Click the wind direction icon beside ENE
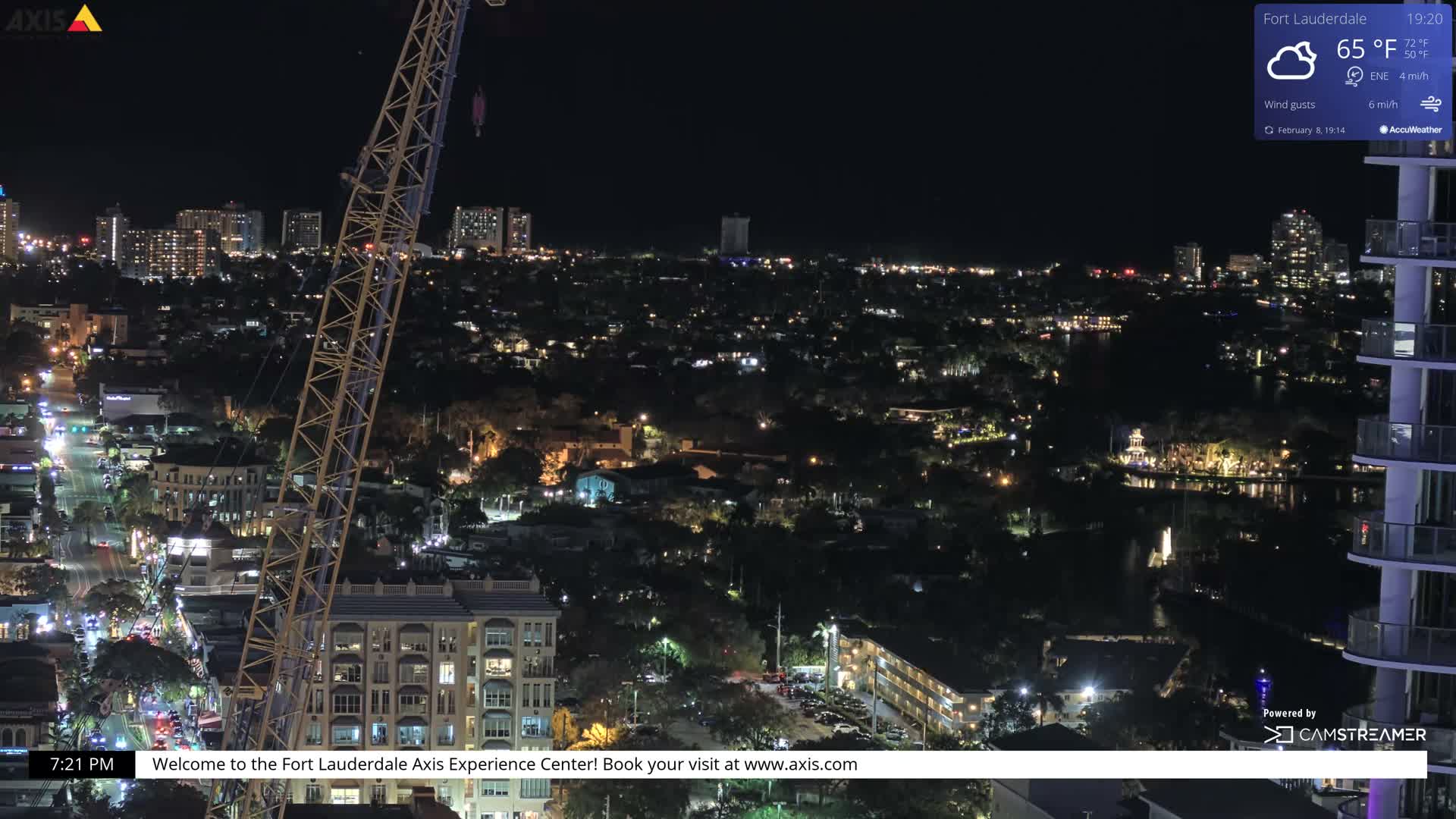1456x819 pixels. click(x=1354, y=76)
